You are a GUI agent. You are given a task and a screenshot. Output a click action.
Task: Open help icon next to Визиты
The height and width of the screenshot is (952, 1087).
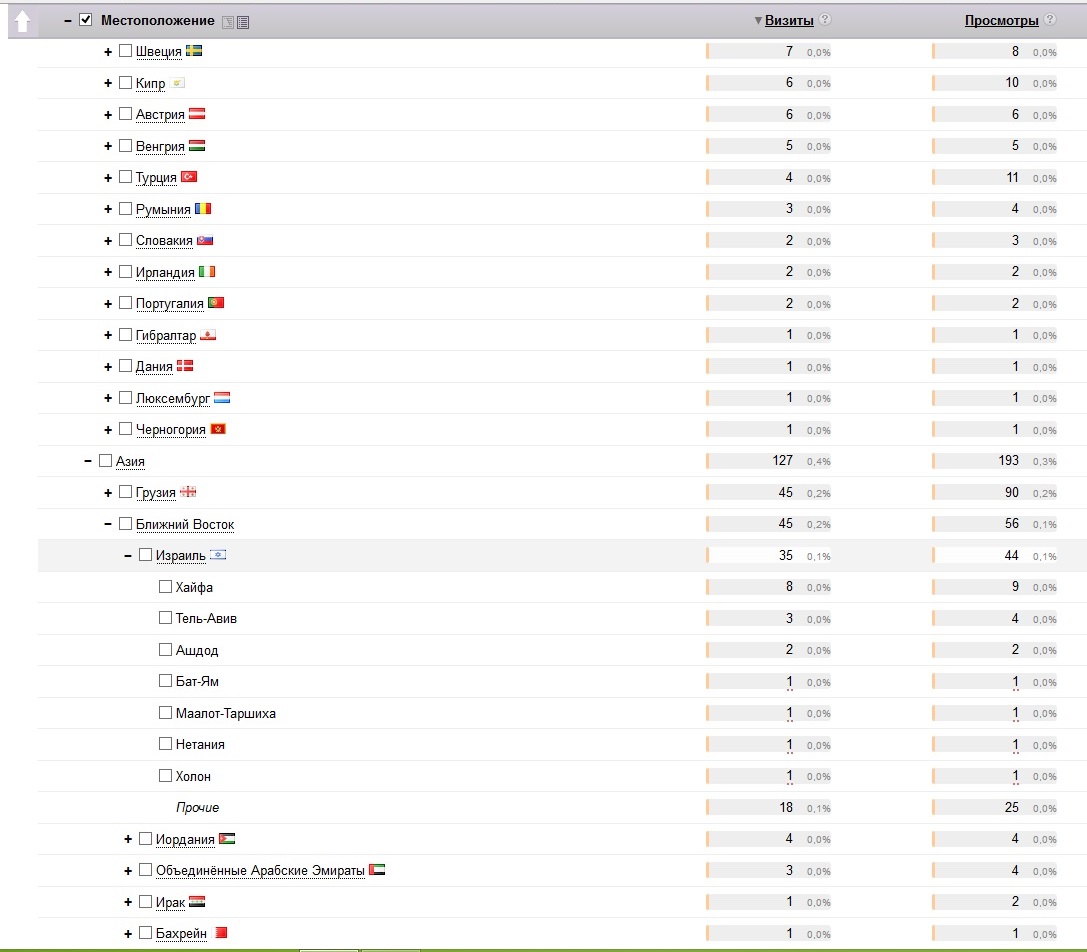(x=825, y=20)
